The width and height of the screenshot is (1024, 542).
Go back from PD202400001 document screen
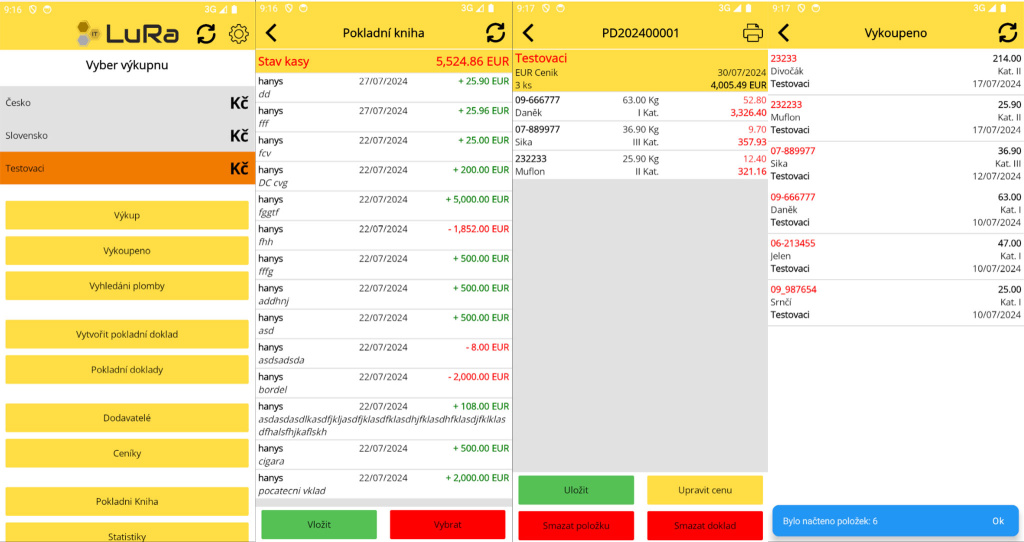pyautogui.click(x=528, y=33)
